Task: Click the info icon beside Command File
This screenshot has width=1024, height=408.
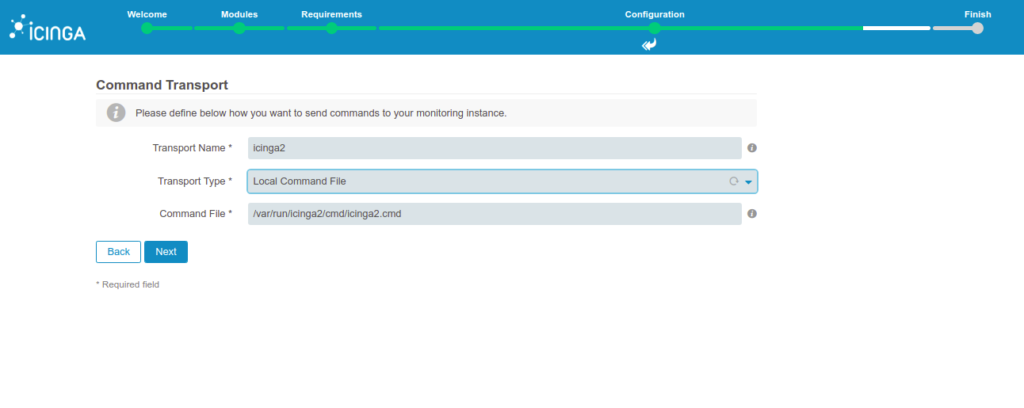Action: [752, 213]
